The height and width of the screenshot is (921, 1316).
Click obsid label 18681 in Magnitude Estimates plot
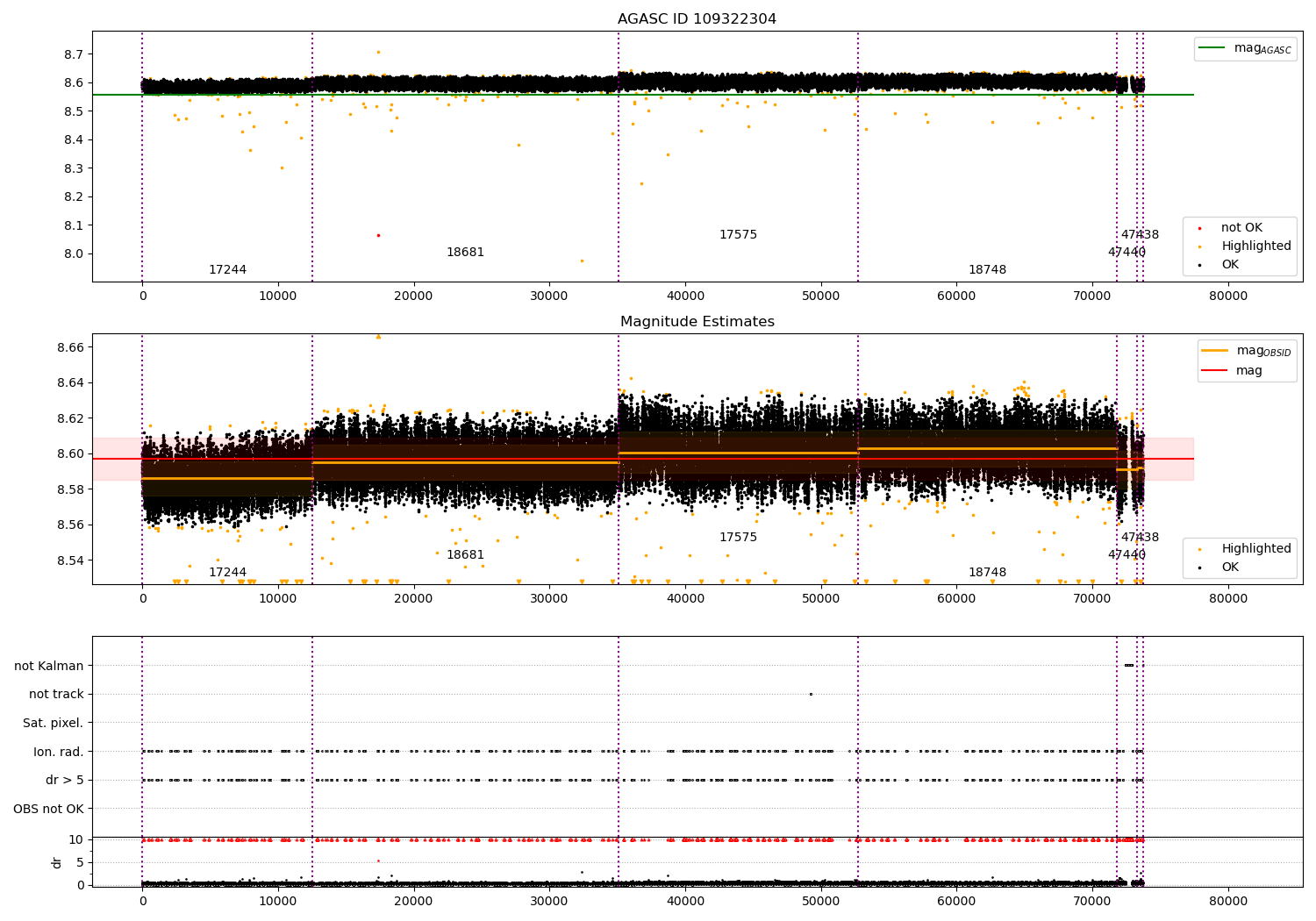[465, 555]
